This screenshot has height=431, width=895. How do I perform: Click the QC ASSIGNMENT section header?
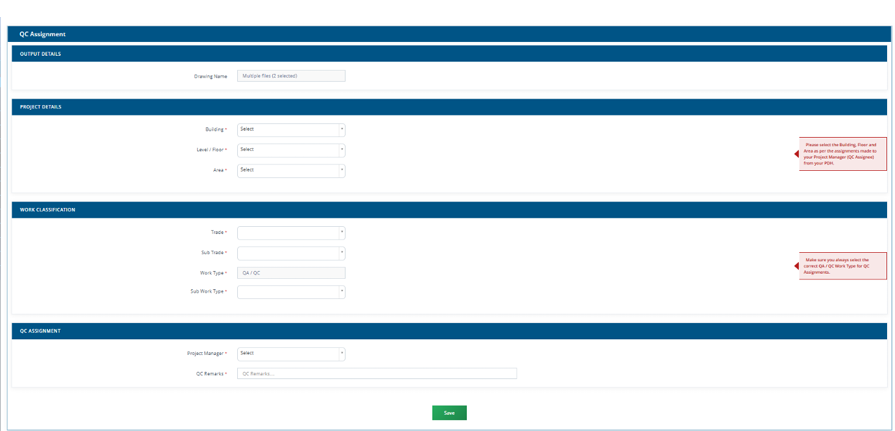449,331
